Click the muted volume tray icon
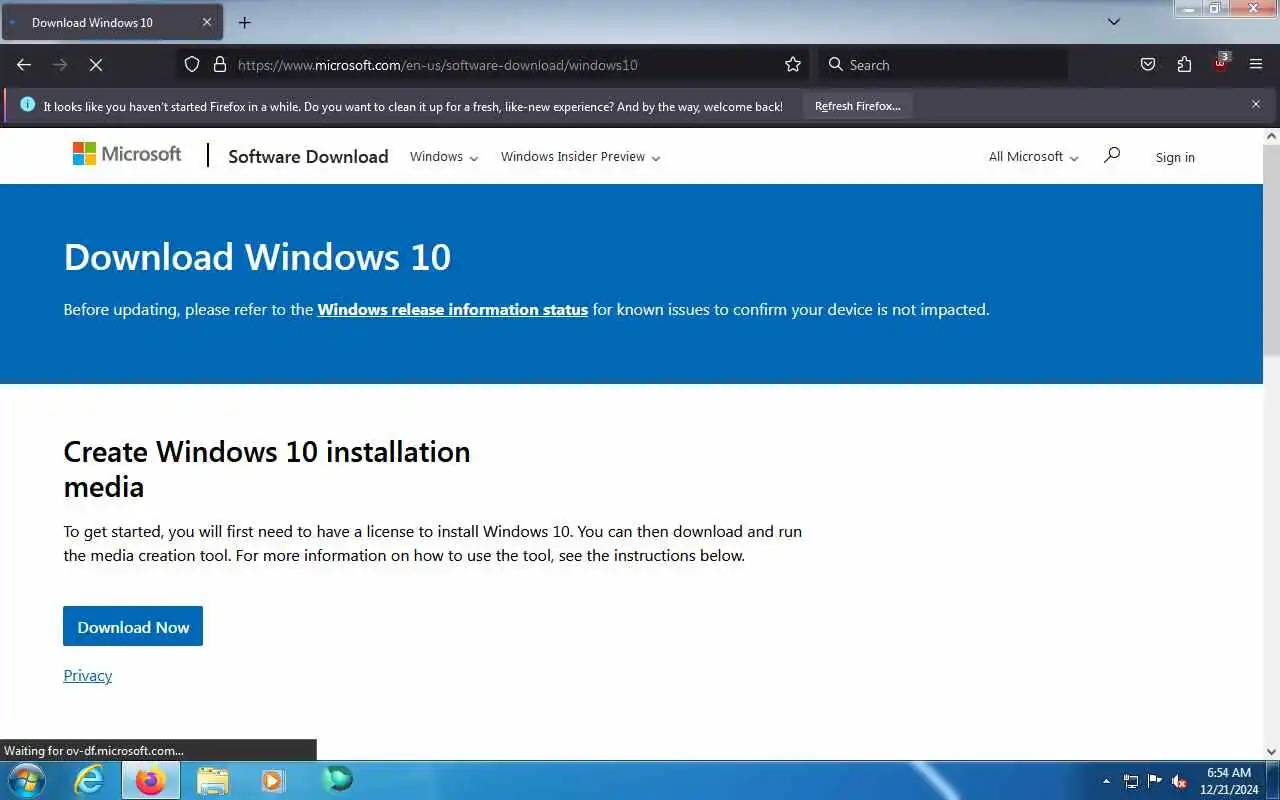The image size is (1280, 800). pos(1179,781)
